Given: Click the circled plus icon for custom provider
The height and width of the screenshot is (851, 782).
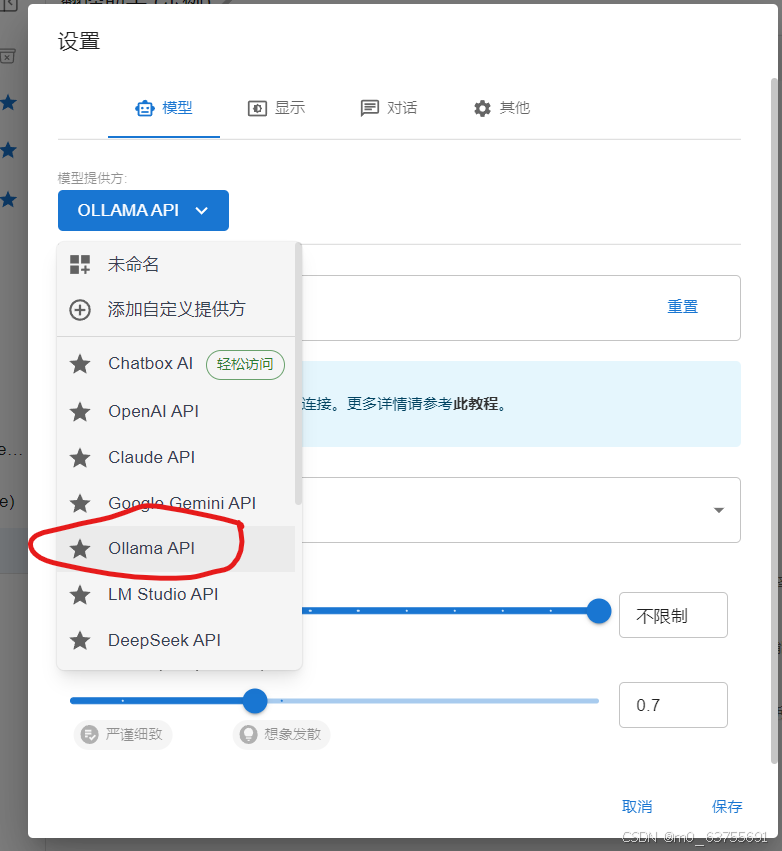Looking at the screenshot, I should 80,310.
